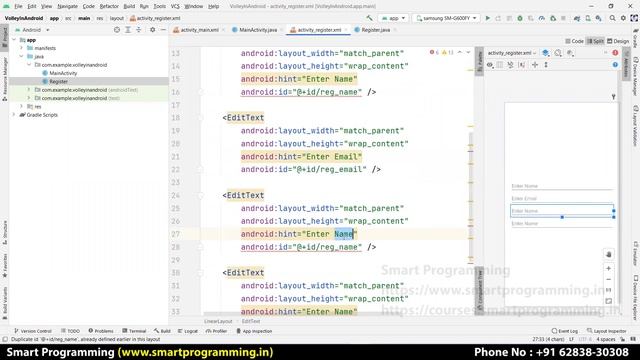
Task: Expand the Gradle Scripts node
Action: coord(14,115)
